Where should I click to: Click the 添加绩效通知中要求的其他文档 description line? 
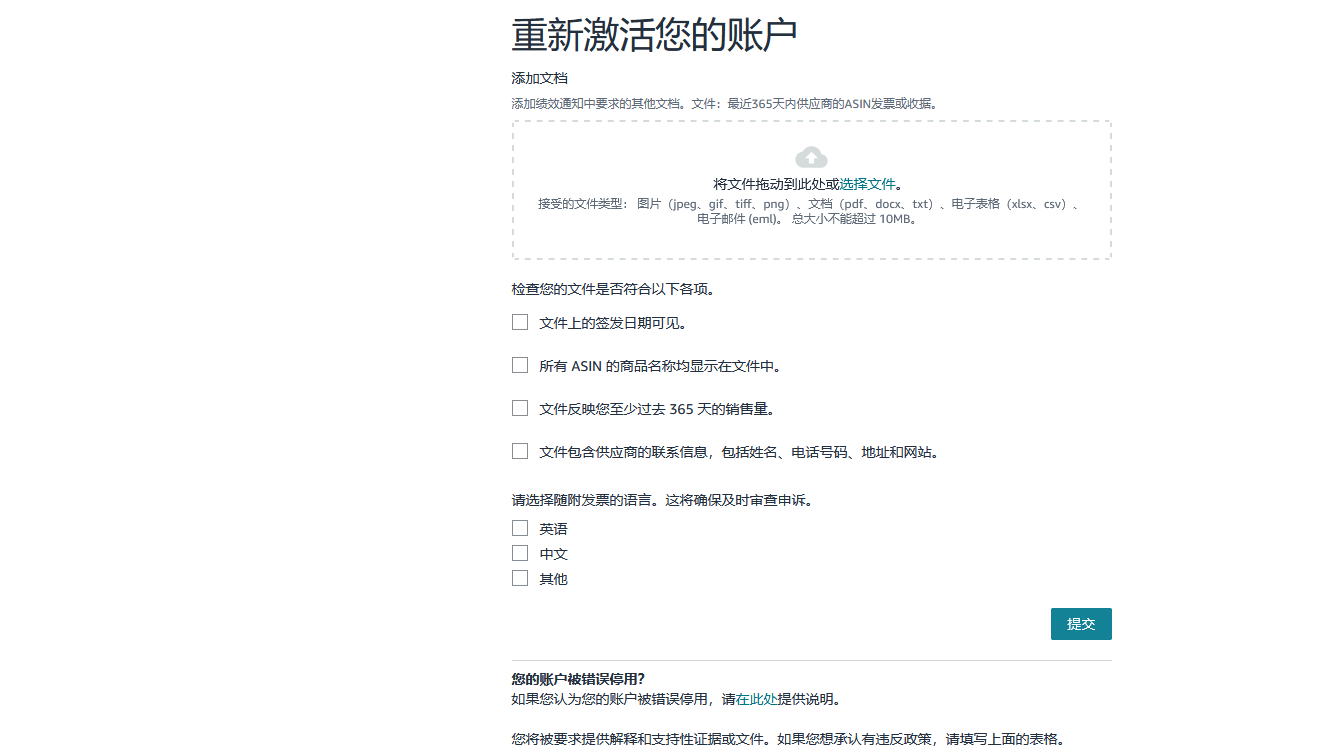pos(724,103)
